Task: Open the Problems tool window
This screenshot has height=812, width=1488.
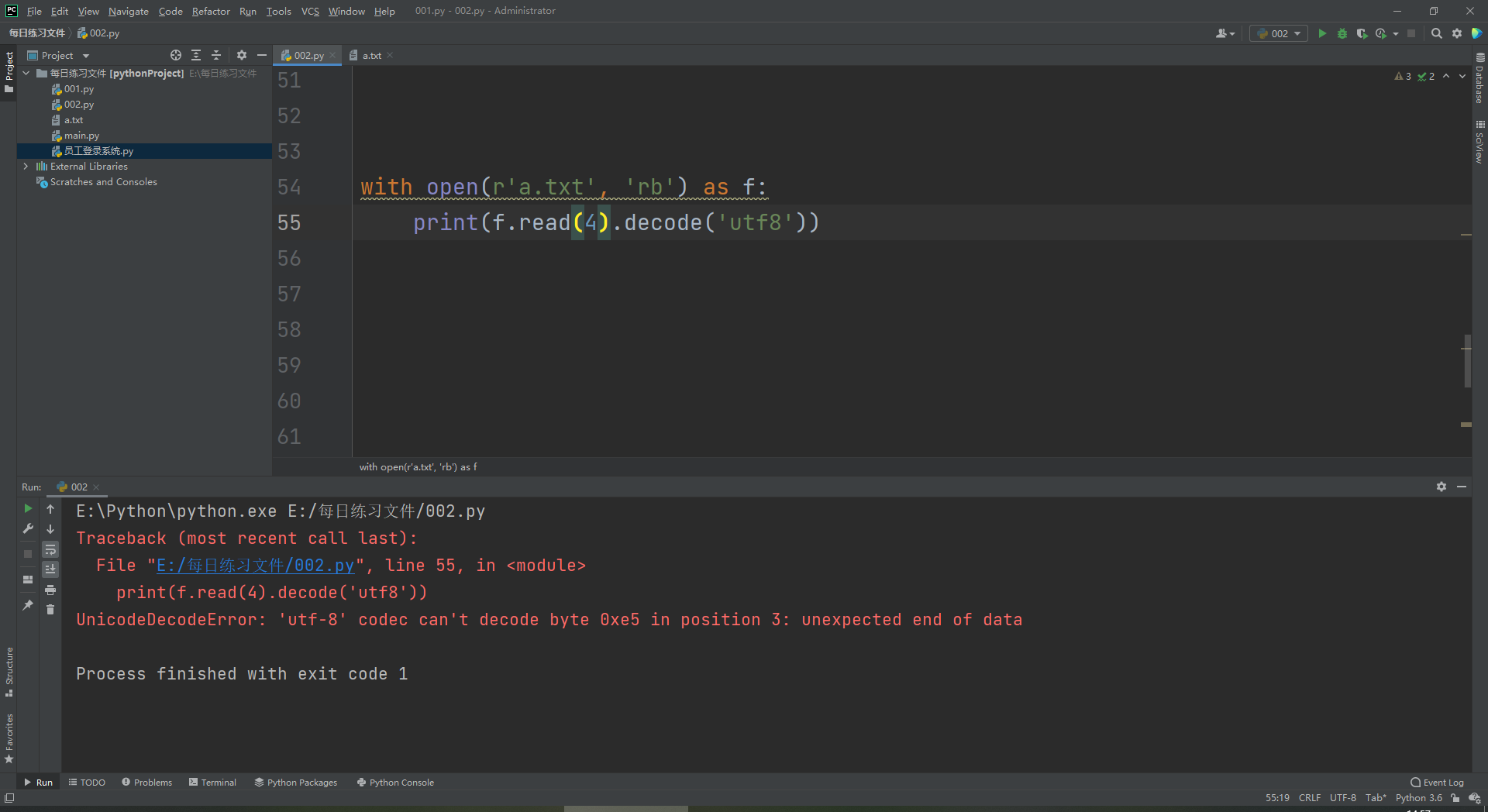Action: [146, 783]
